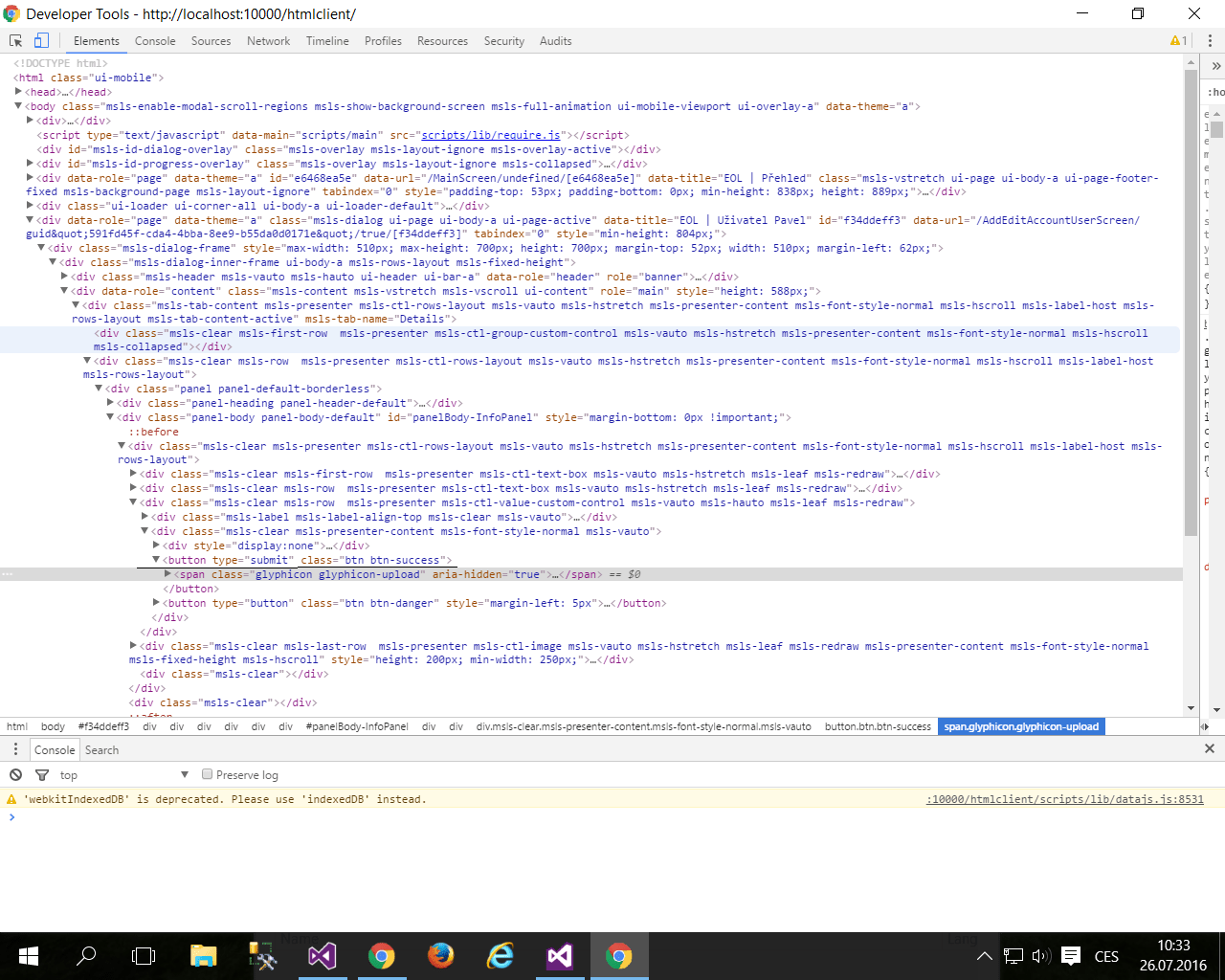Open the volume tray icon

(1041, 956)
